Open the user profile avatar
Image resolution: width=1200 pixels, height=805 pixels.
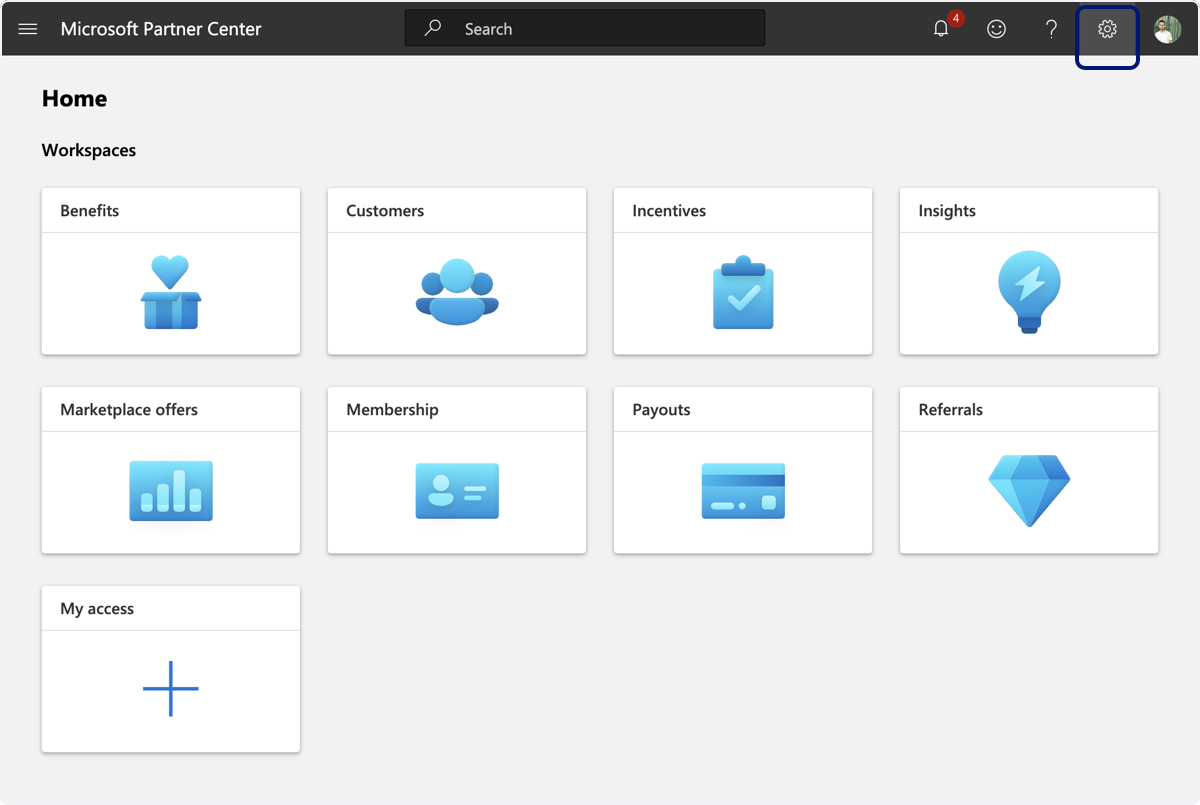coord(1167,29)
